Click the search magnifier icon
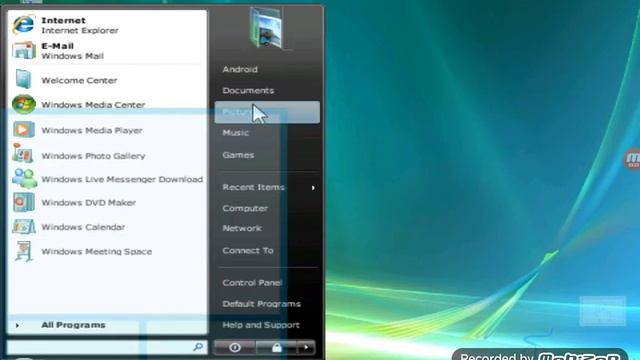Image resolution: width=640 pixels, height=360 pixels. point(198,347)
